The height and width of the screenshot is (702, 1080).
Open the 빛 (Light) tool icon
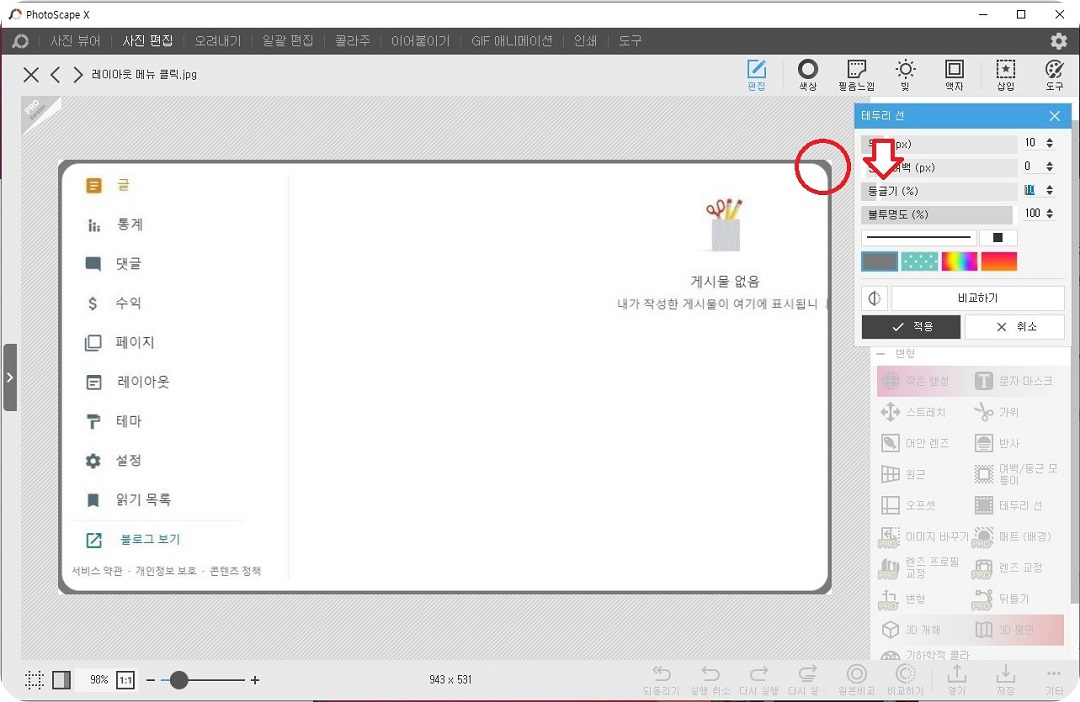tap(905, 74)
